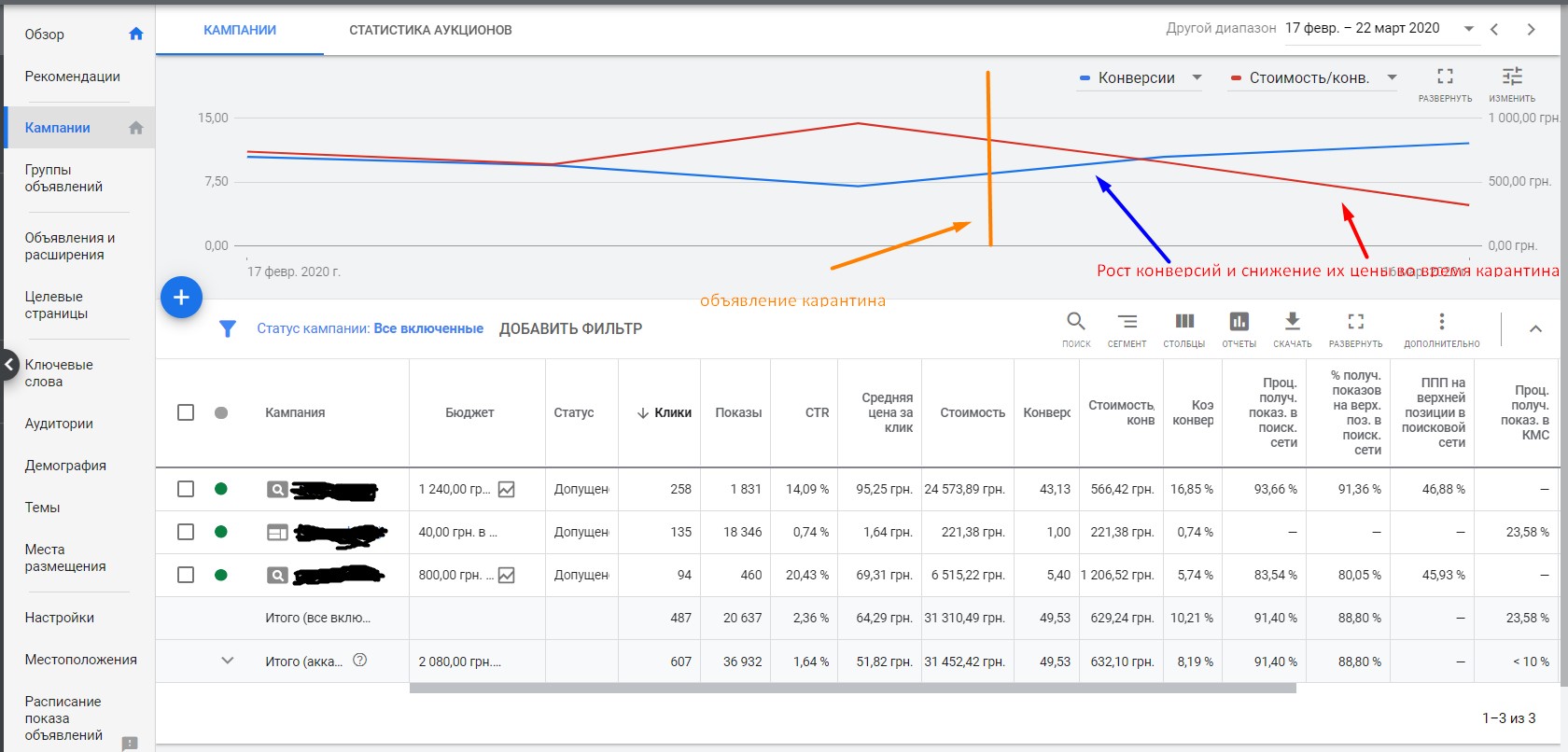
Task: Click Добавить фильтр button
Action: click(570, 328)
